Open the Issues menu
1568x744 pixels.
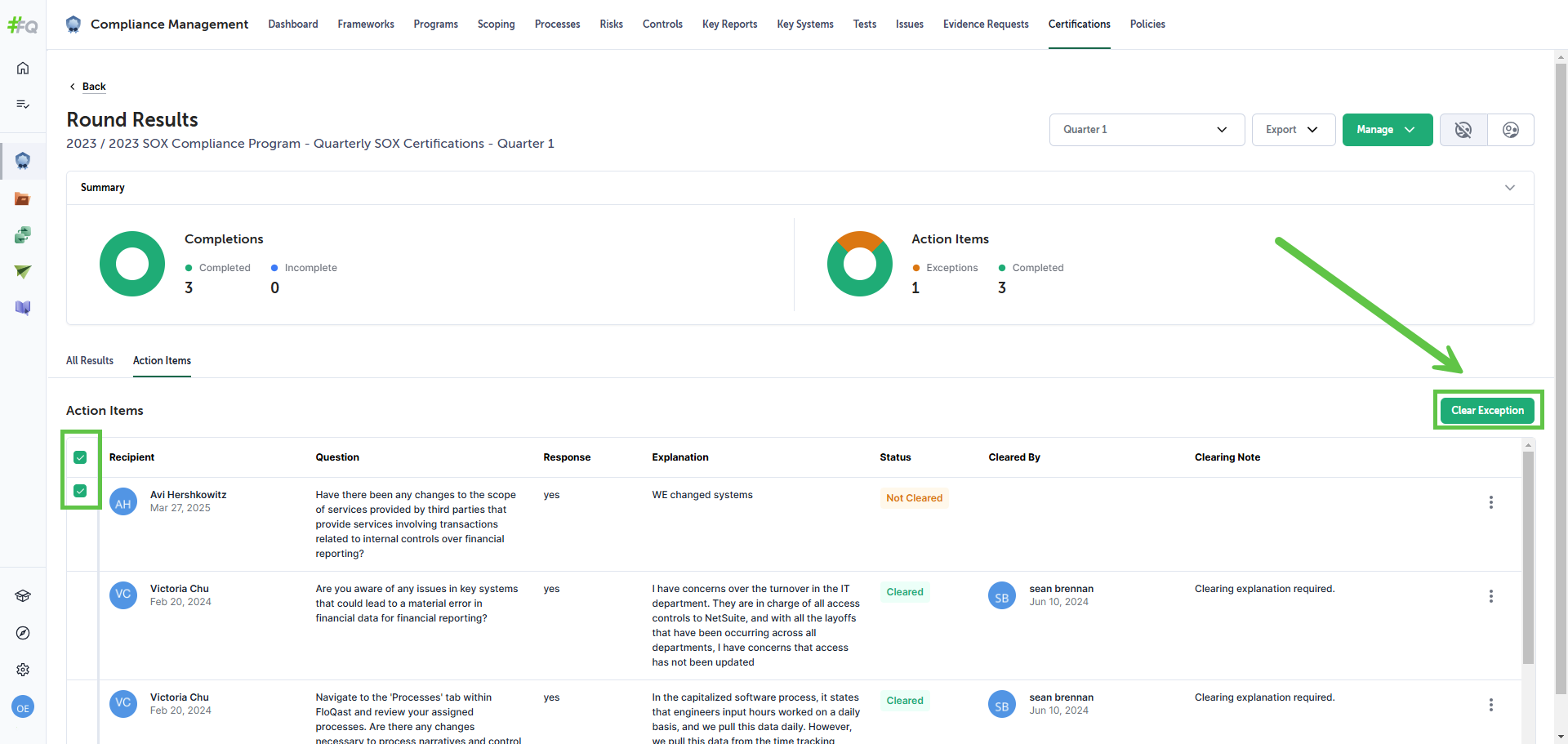coord(910,25)
